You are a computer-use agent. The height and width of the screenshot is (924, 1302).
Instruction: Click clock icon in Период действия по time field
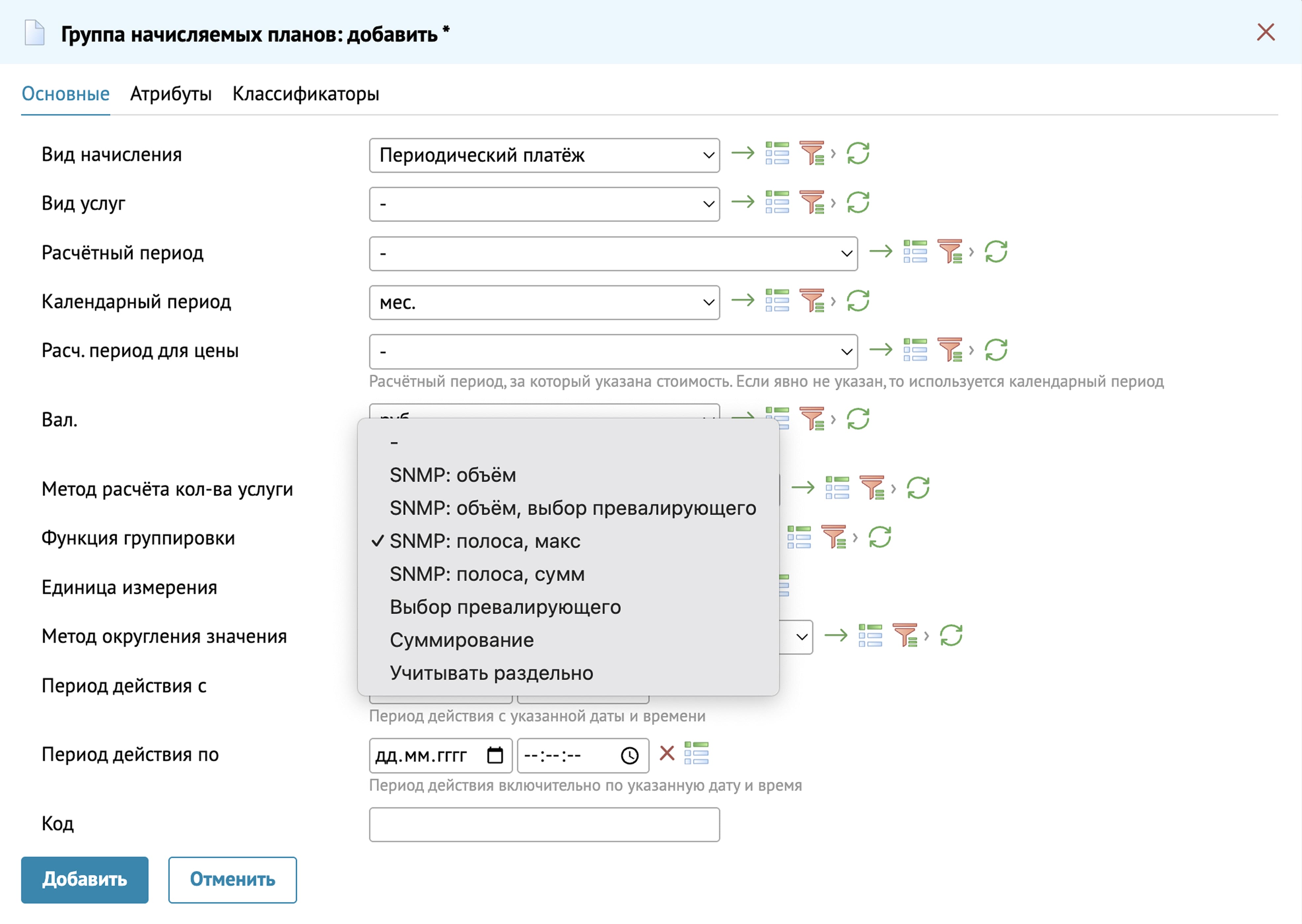(629, 756)
